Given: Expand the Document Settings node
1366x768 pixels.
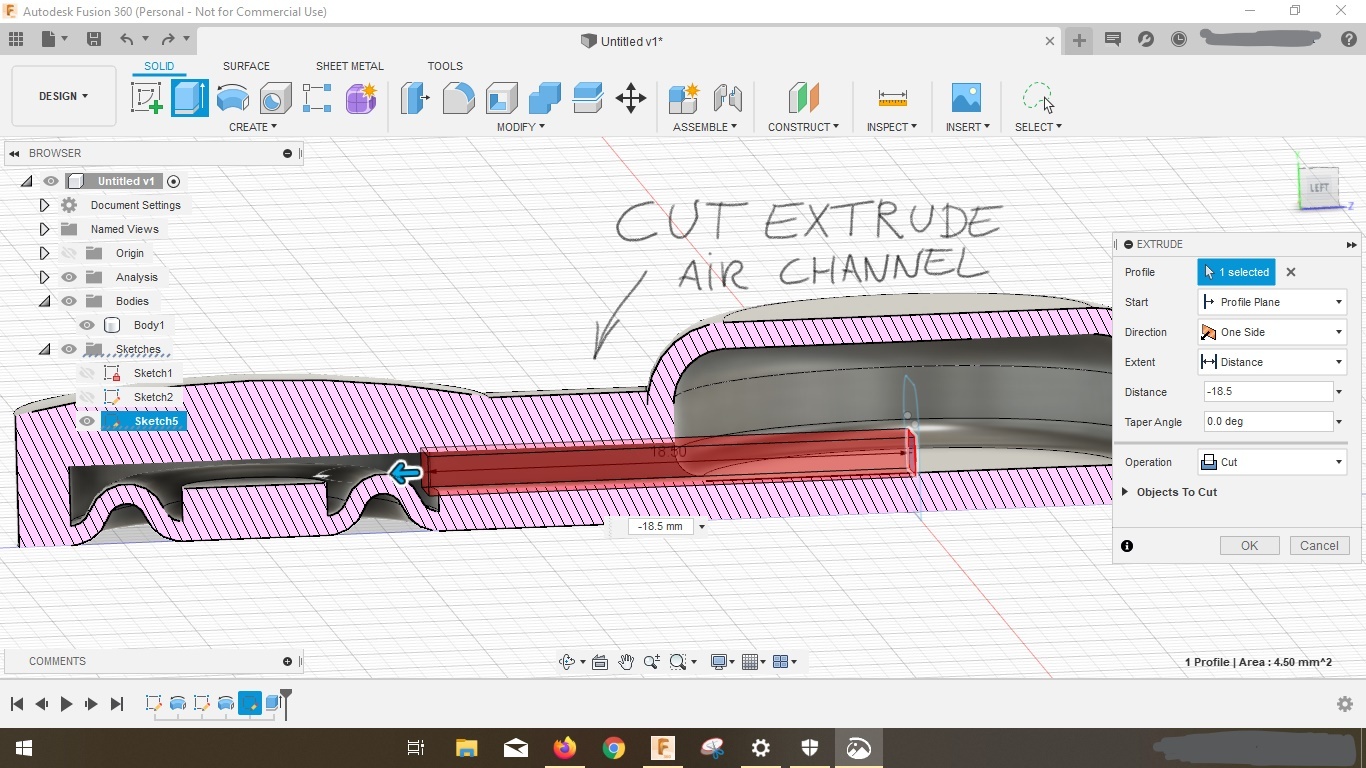Looking at the screenshot, I should coord(44,205).
